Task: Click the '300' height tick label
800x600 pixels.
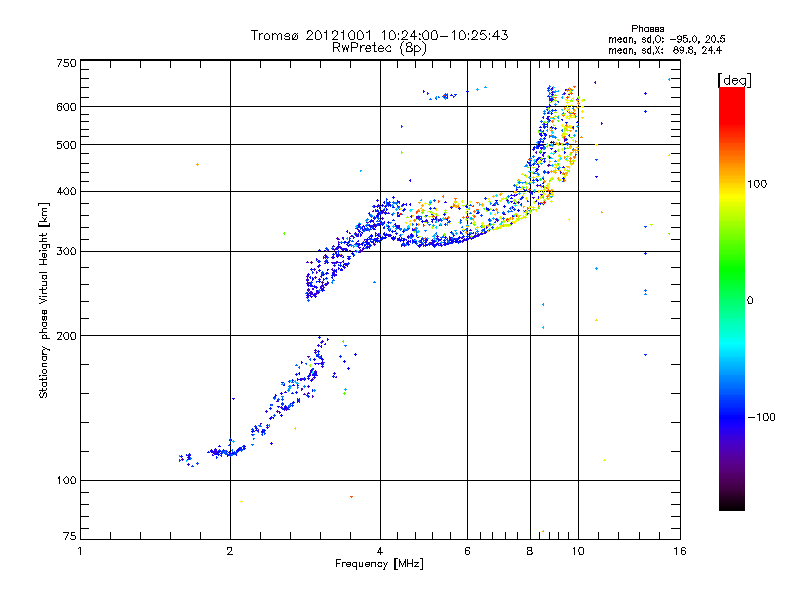Action: 66,251
